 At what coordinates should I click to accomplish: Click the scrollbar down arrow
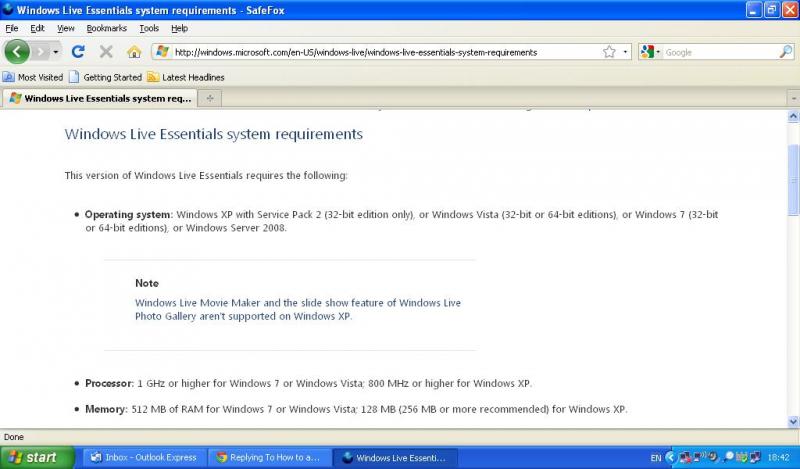[x=793, y=422]
